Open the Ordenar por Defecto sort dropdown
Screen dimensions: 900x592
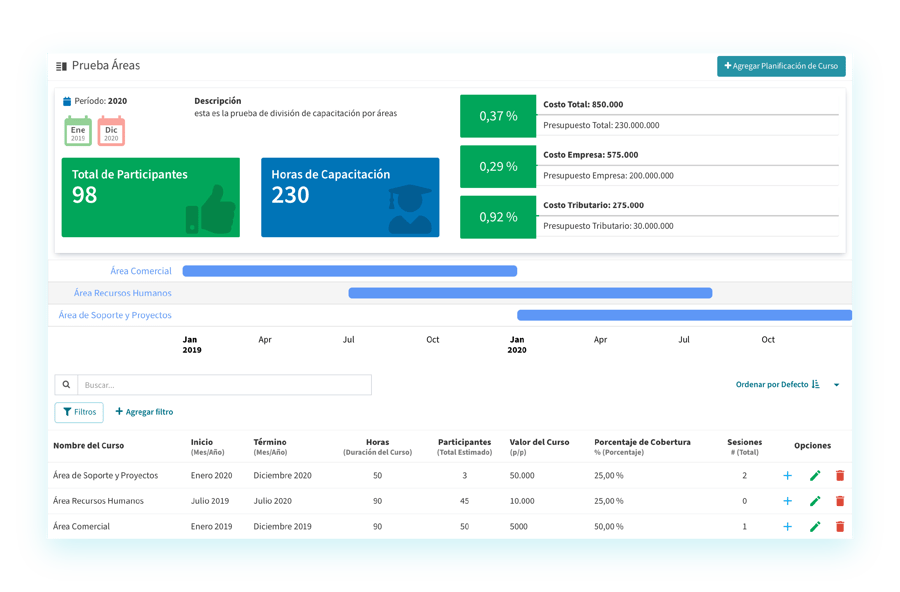coord(777,385)
